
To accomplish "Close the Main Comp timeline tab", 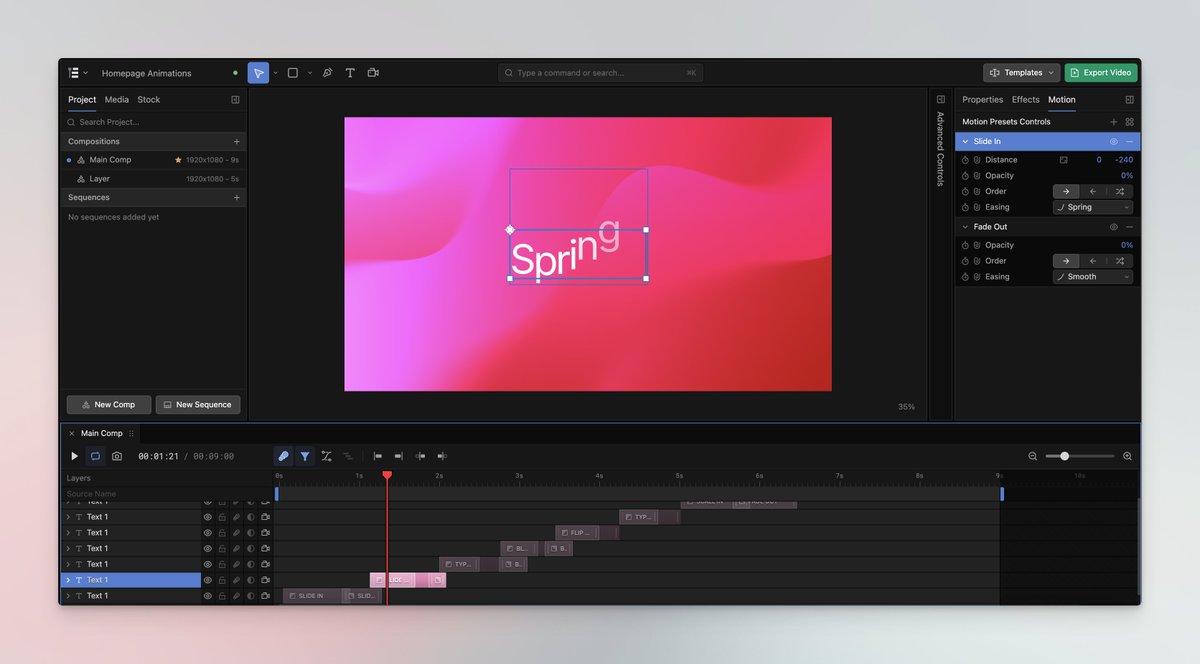I will tap(72, 433).
